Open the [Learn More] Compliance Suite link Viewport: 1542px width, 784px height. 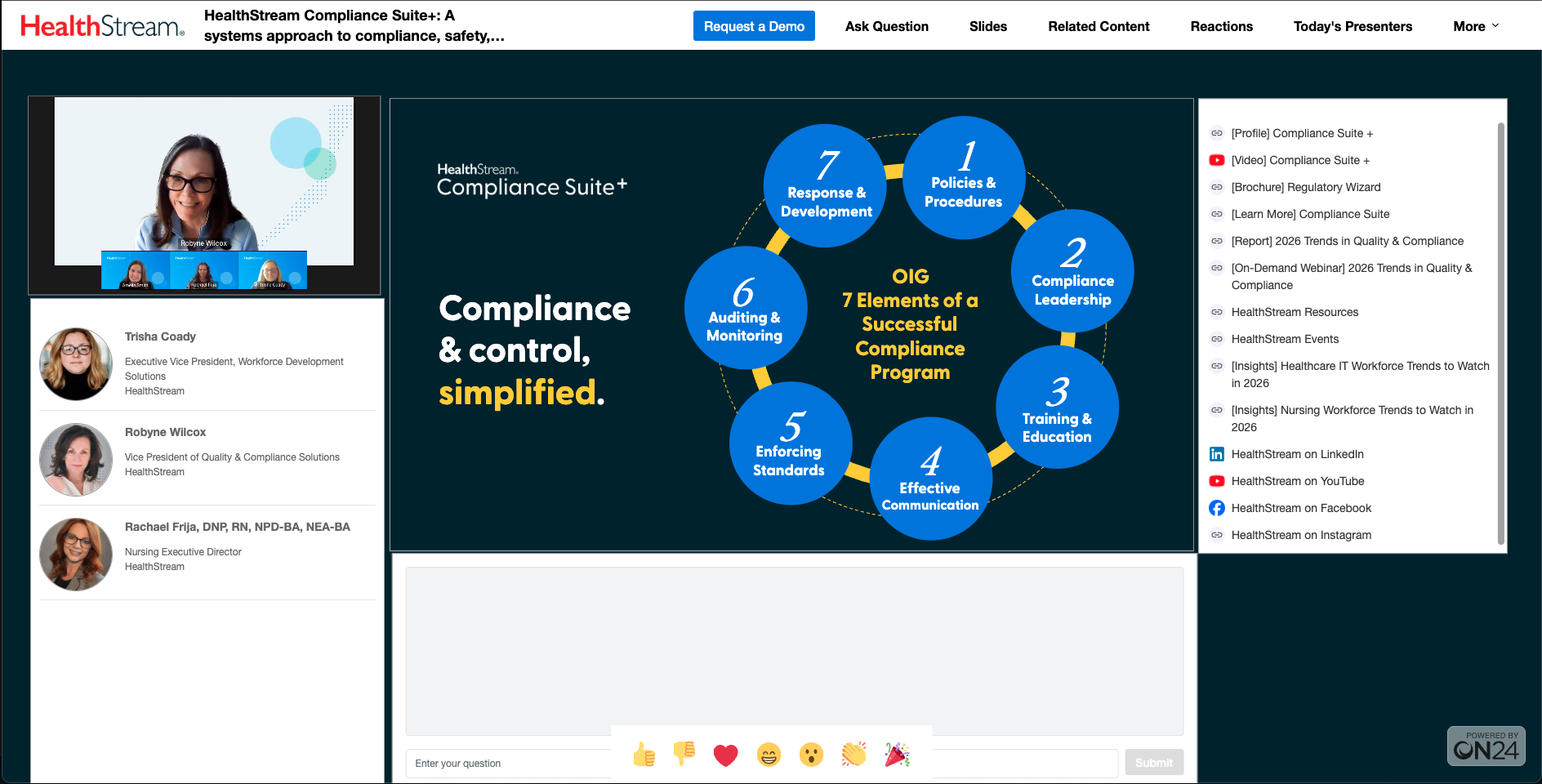pyautogui.click(x=1310, y=214)
